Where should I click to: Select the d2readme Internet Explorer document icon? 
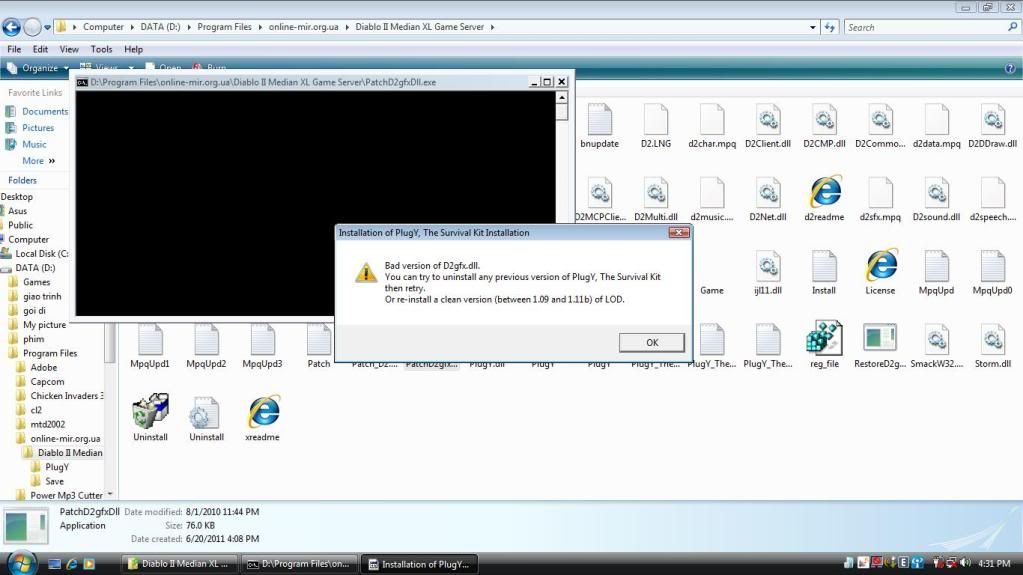click(x=825, y=193)
